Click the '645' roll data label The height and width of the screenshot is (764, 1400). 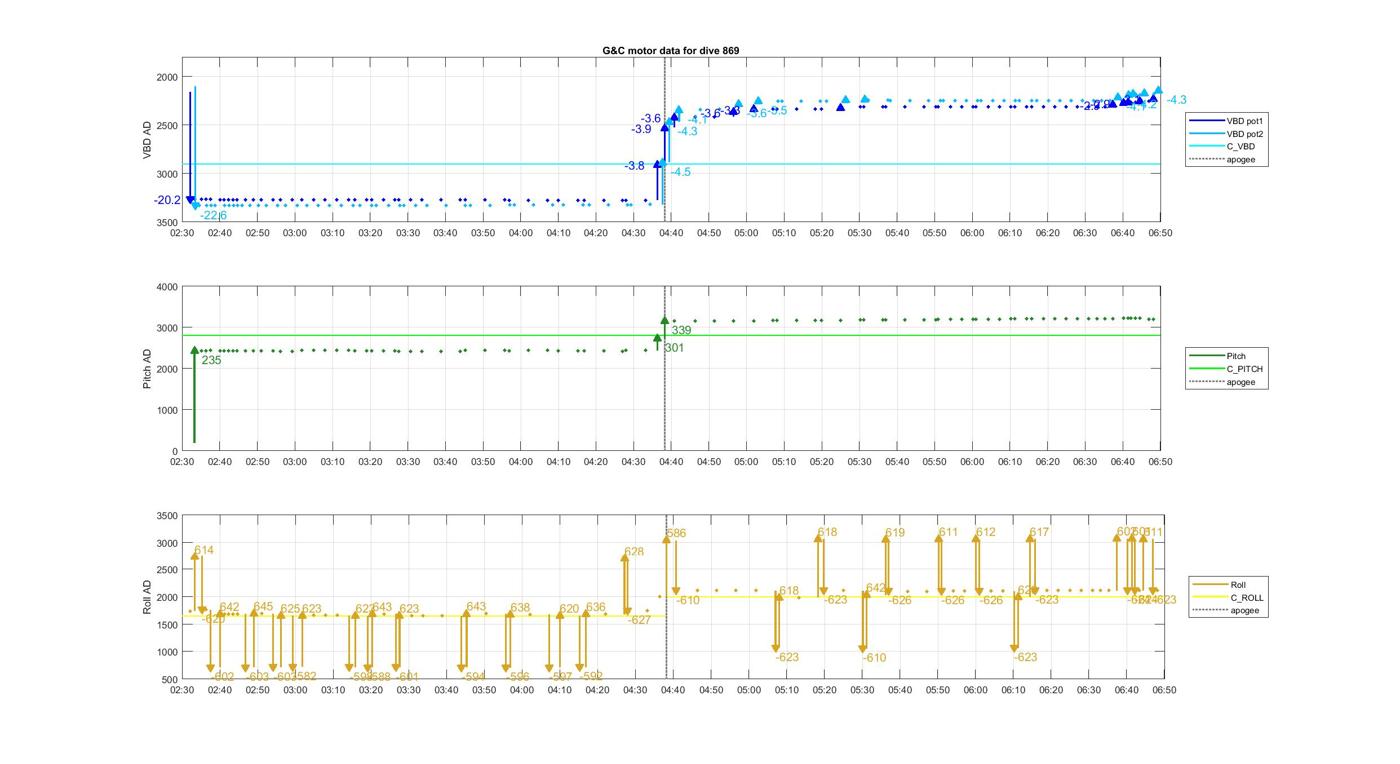tap(263, 607)
